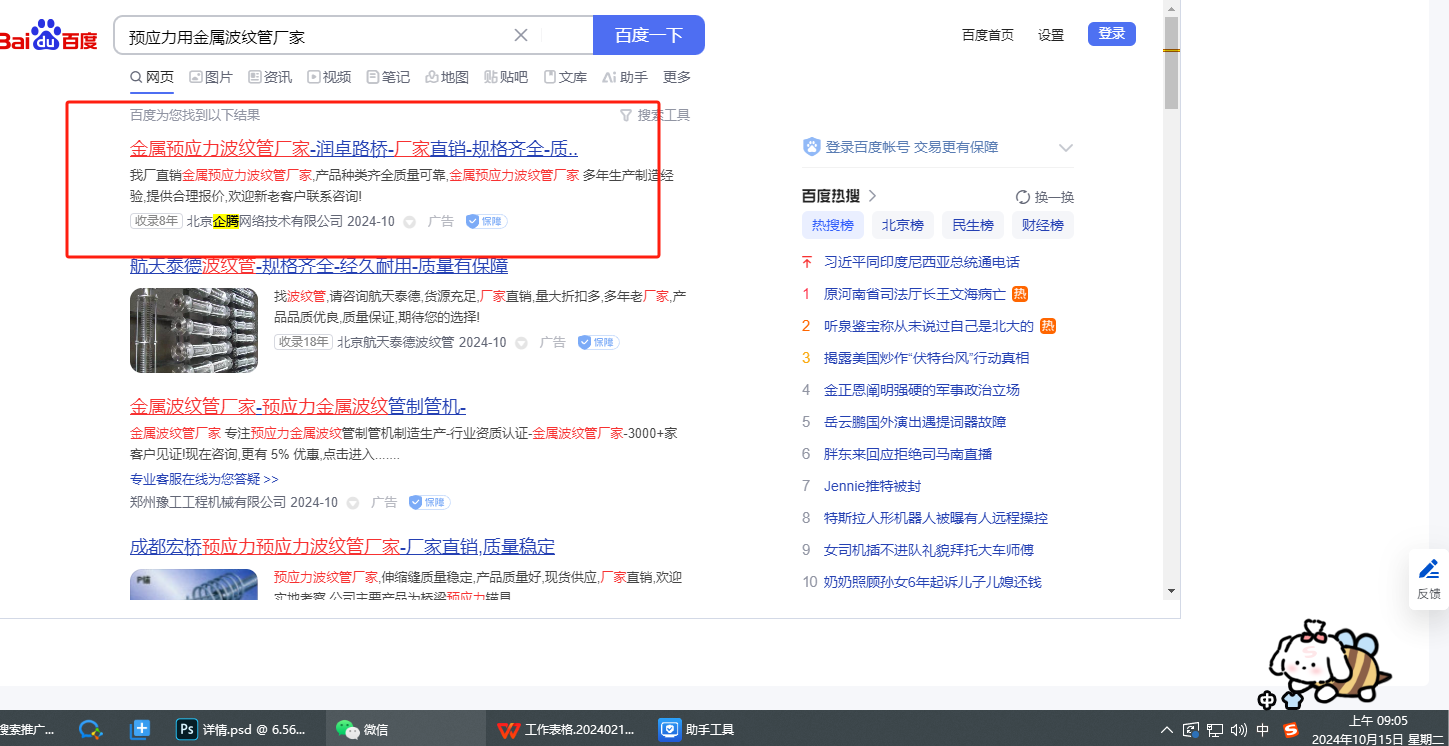Click the 保障 badge on first result

[x=486, y=221]
